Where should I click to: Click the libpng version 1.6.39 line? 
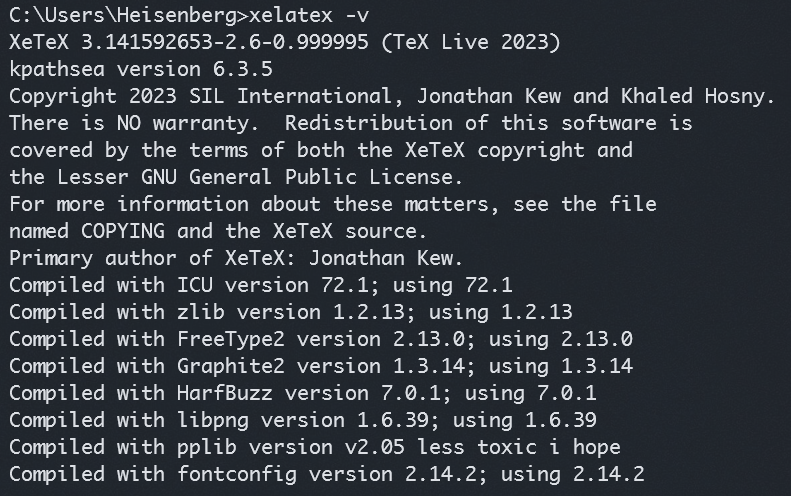pos(303,420)
